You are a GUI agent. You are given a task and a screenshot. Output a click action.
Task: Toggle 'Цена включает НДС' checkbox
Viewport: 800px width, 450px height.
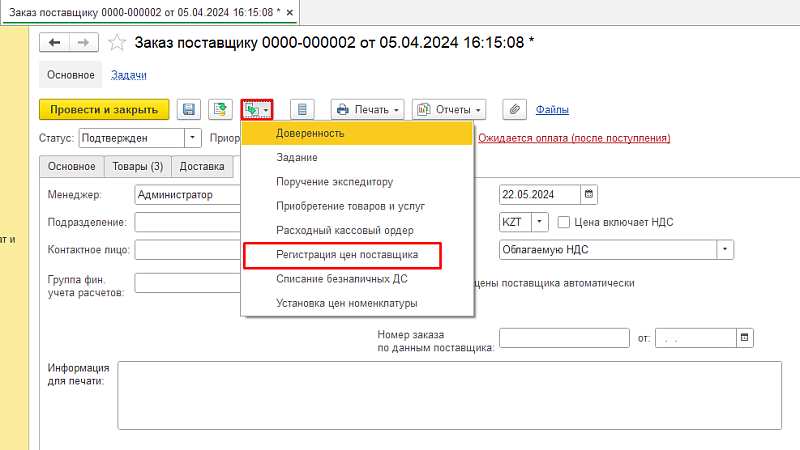point(564,221)
